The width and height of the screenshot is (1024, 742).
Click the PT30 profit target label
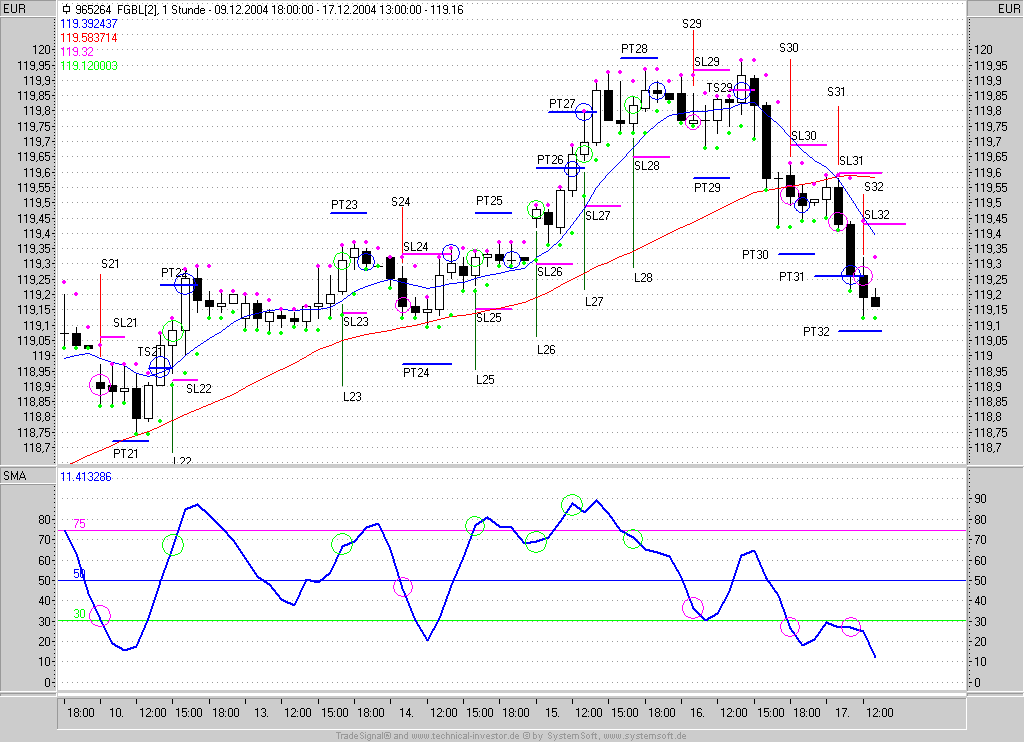coord(755,255)
